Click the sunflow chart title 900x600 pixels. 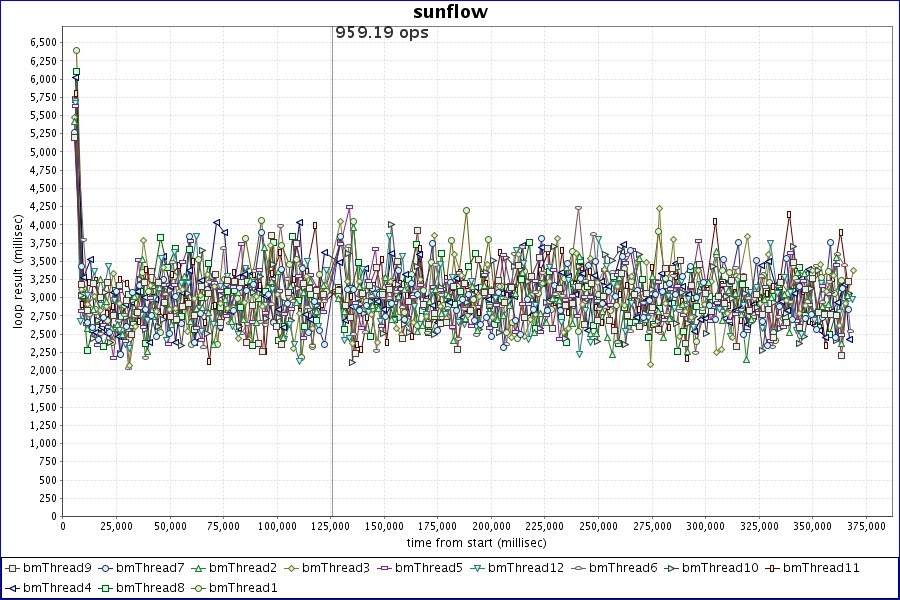point(449,12)
